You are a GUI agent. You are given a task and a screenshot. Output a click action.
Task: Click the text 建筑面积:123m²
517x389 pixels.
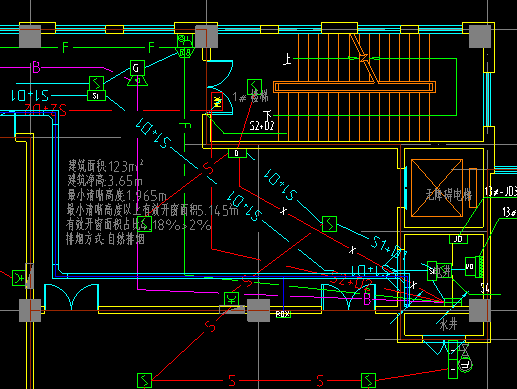106,166
